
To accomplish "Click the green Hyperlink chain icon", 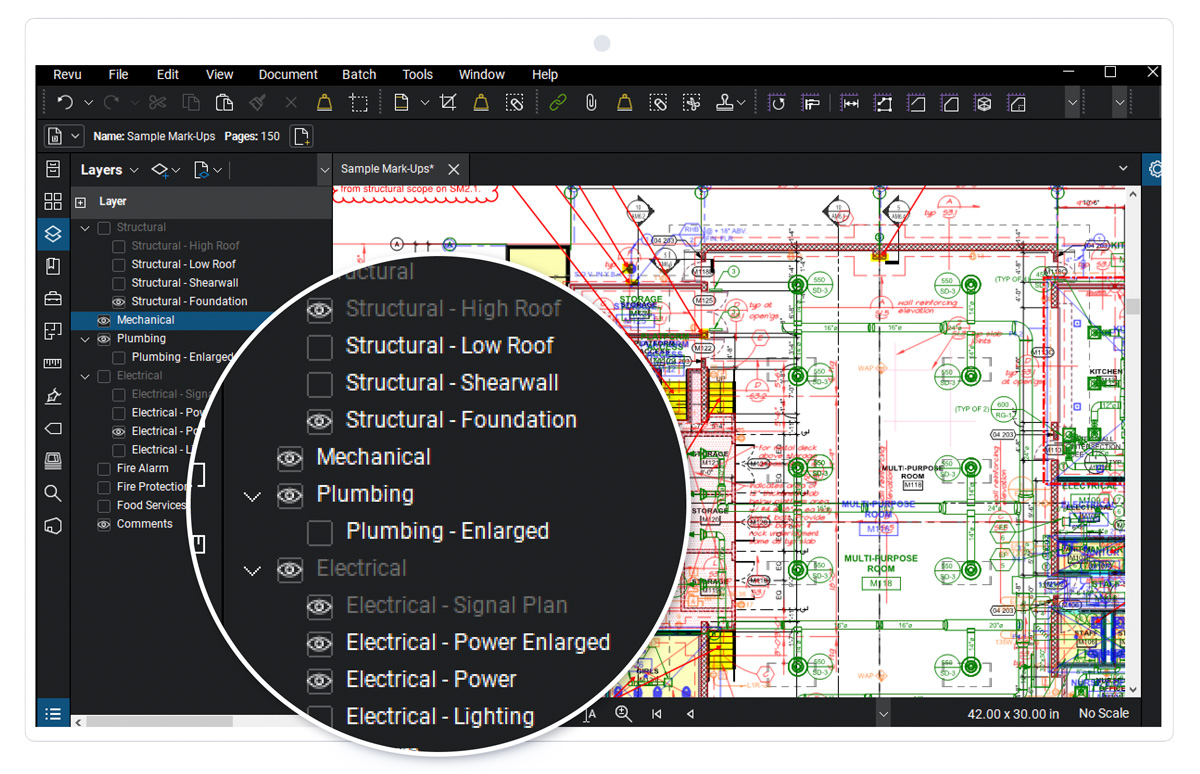I will click(558, 102).
